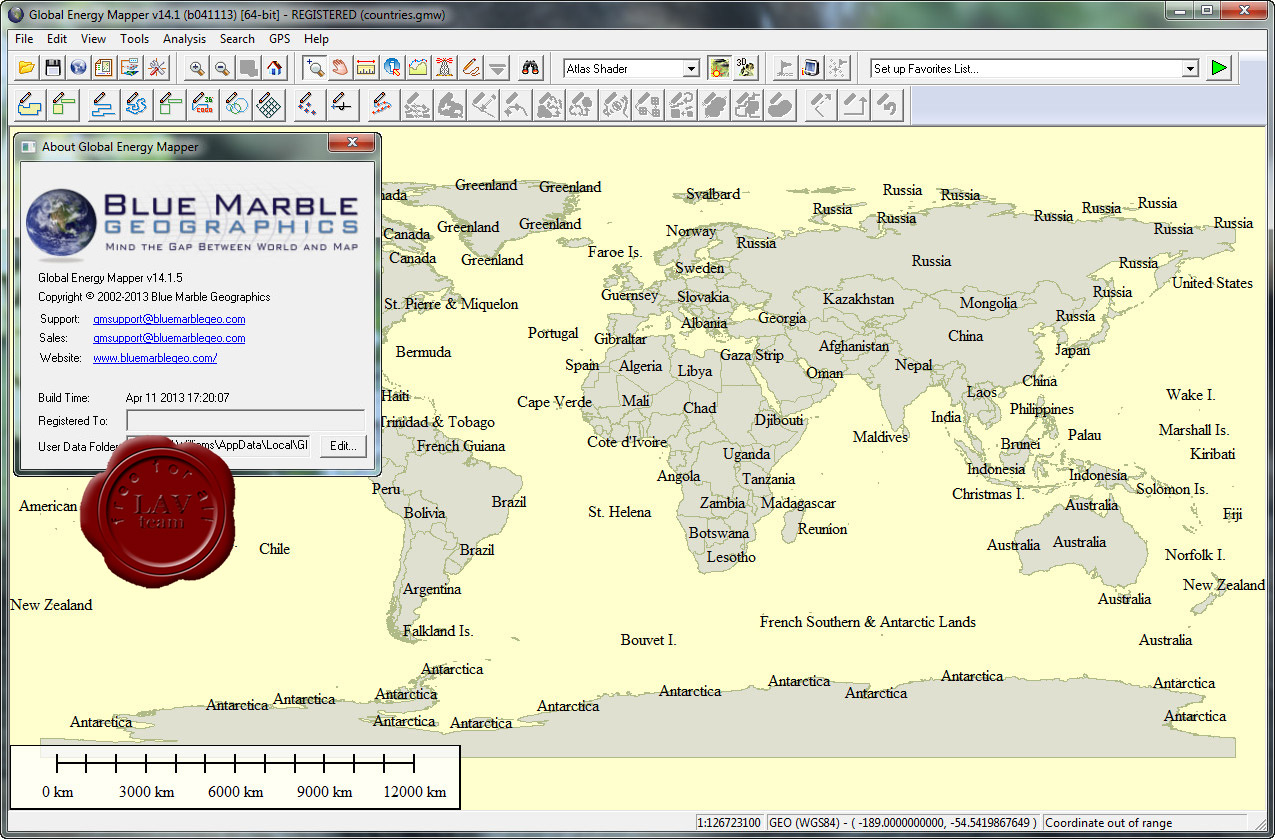Viewport: 1275px width, 839px height.
Task: Click the Bouvet I. label on the map
Action: coord(648,640)
